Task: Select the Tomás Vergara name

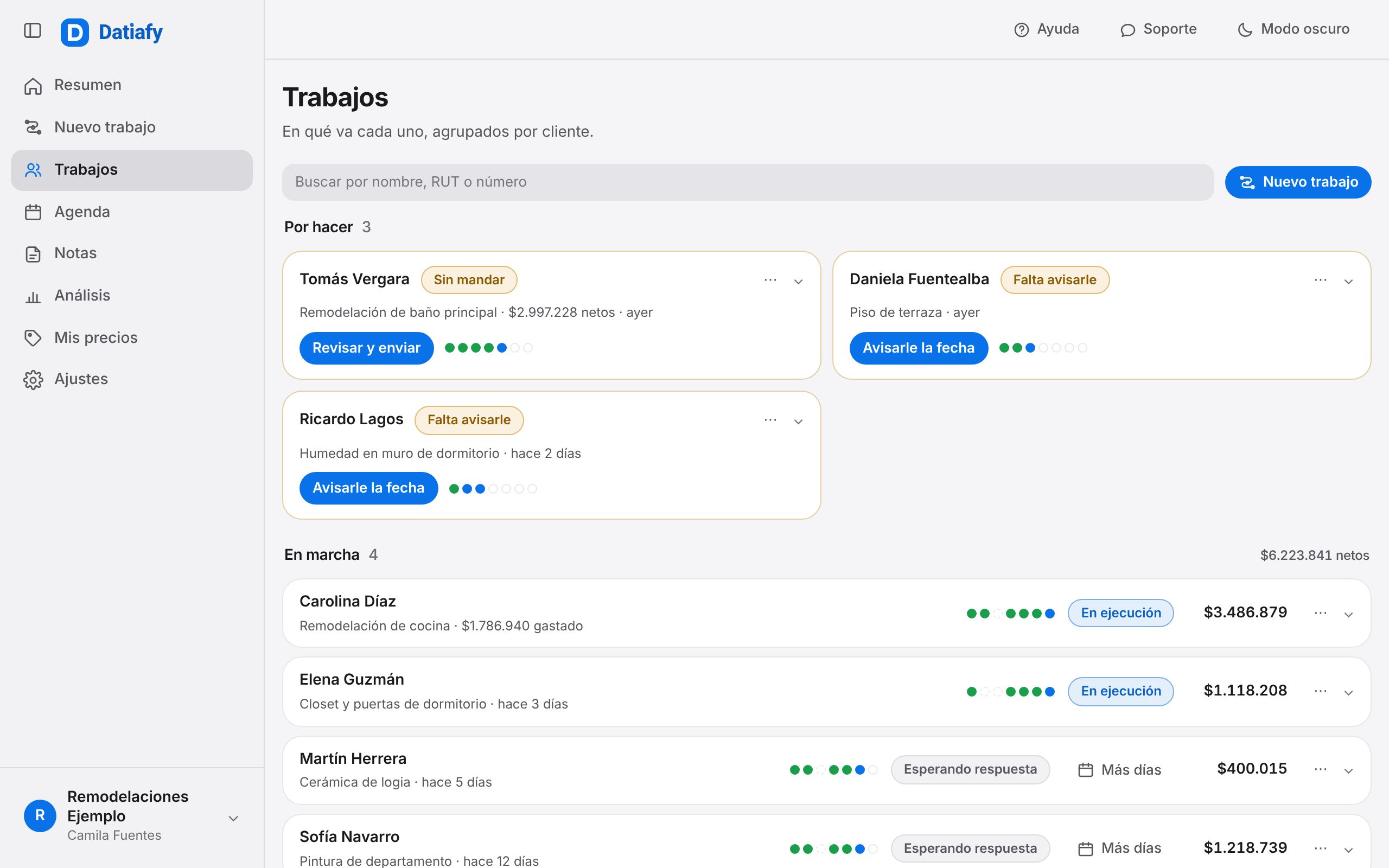Action: tap(354, 279)
